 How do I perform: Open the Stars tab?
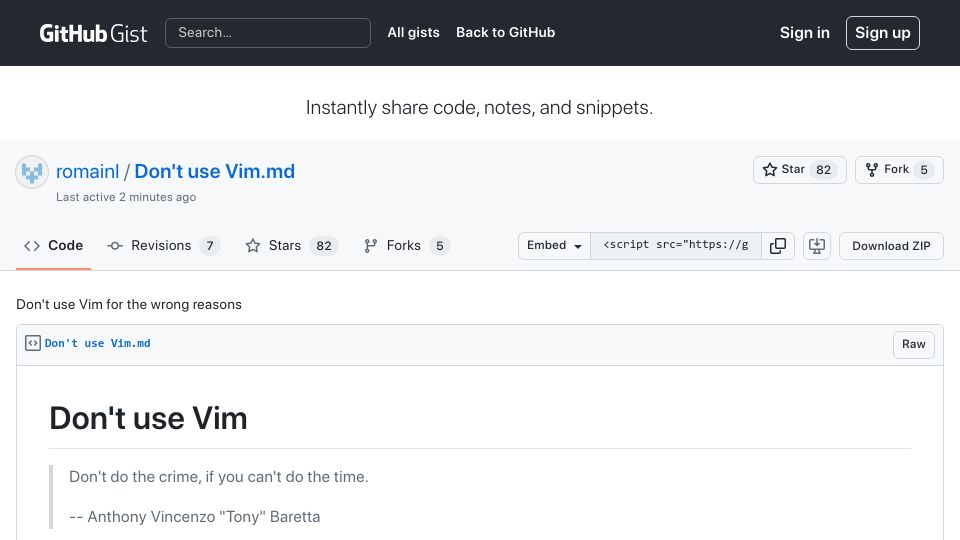point(291,246)
